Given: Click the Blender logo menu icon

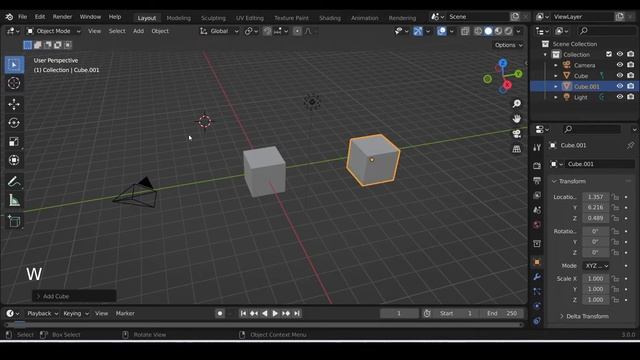Looking at the screenshot, I should click(x=9, y=17).
